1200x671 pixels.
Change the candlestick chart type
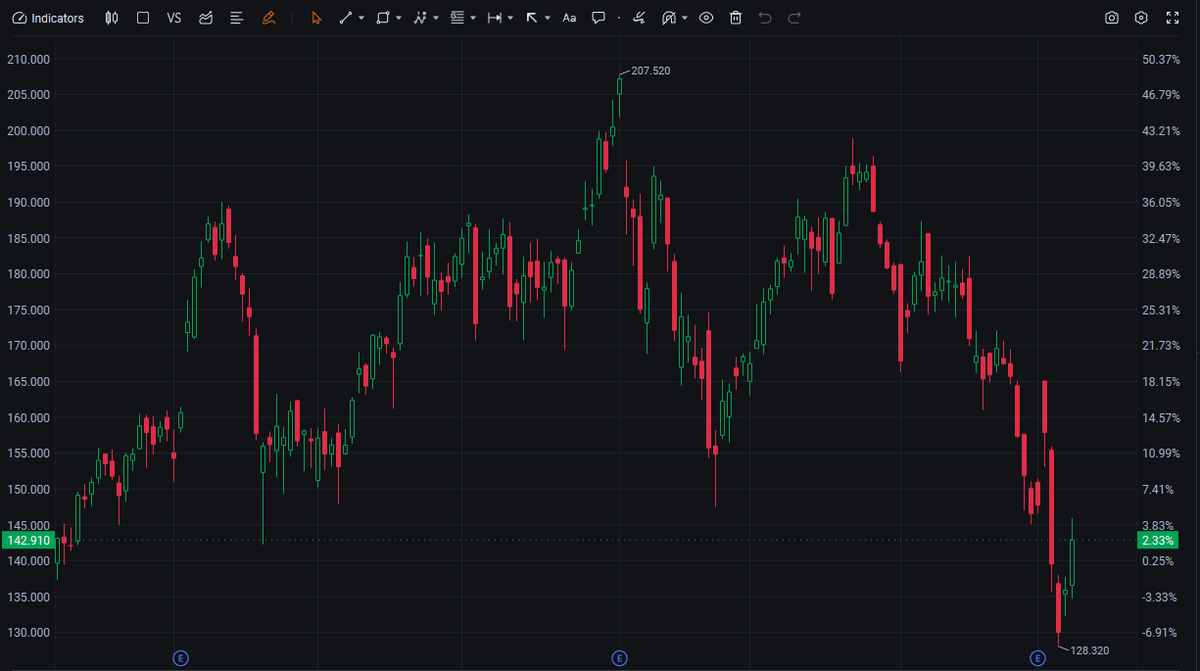click(x=112, y=18)
